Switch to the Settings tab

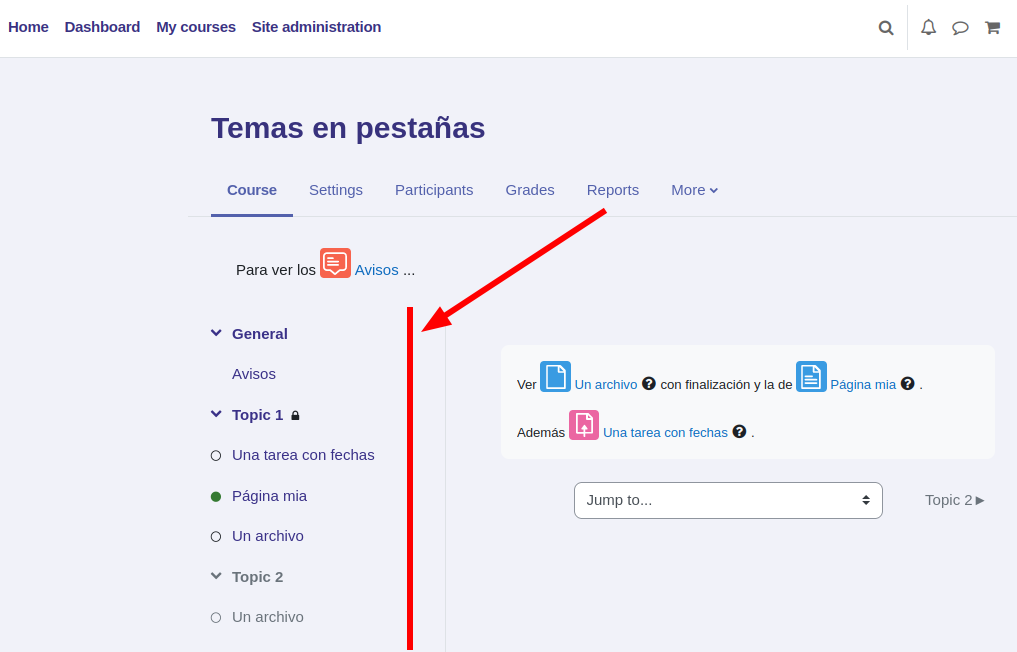pyautogui.click(x=335, y=190)
